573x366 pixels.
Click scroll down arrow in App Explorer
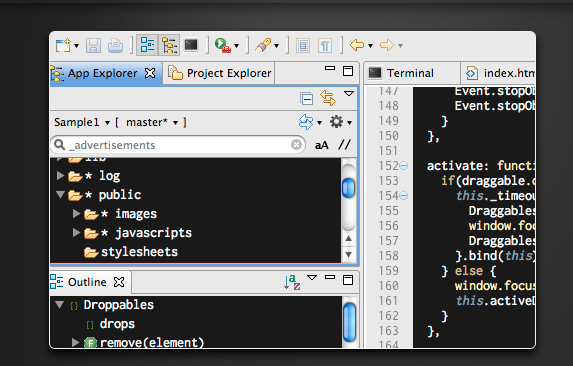[x=349, y=255]
